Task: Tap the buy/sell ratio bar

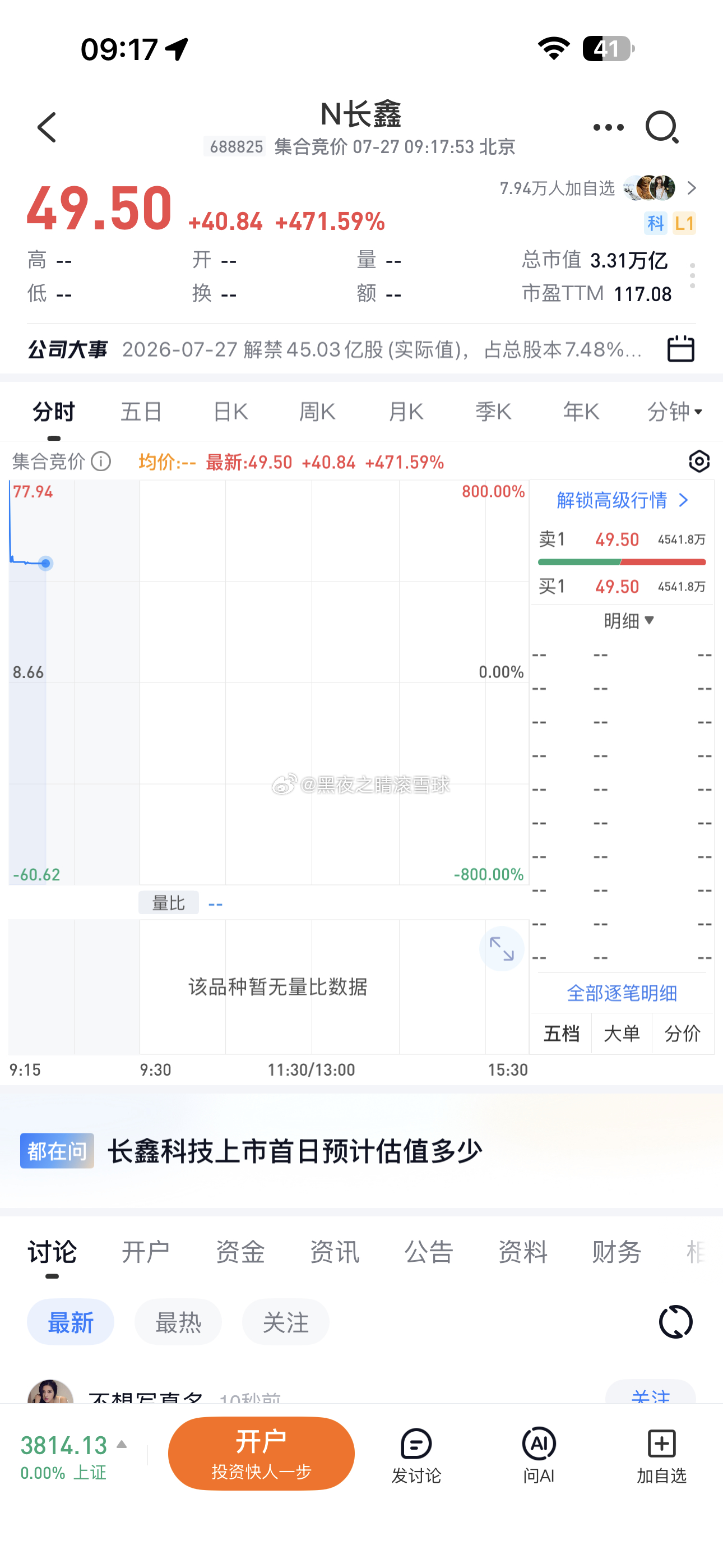Action: point(622,562)
